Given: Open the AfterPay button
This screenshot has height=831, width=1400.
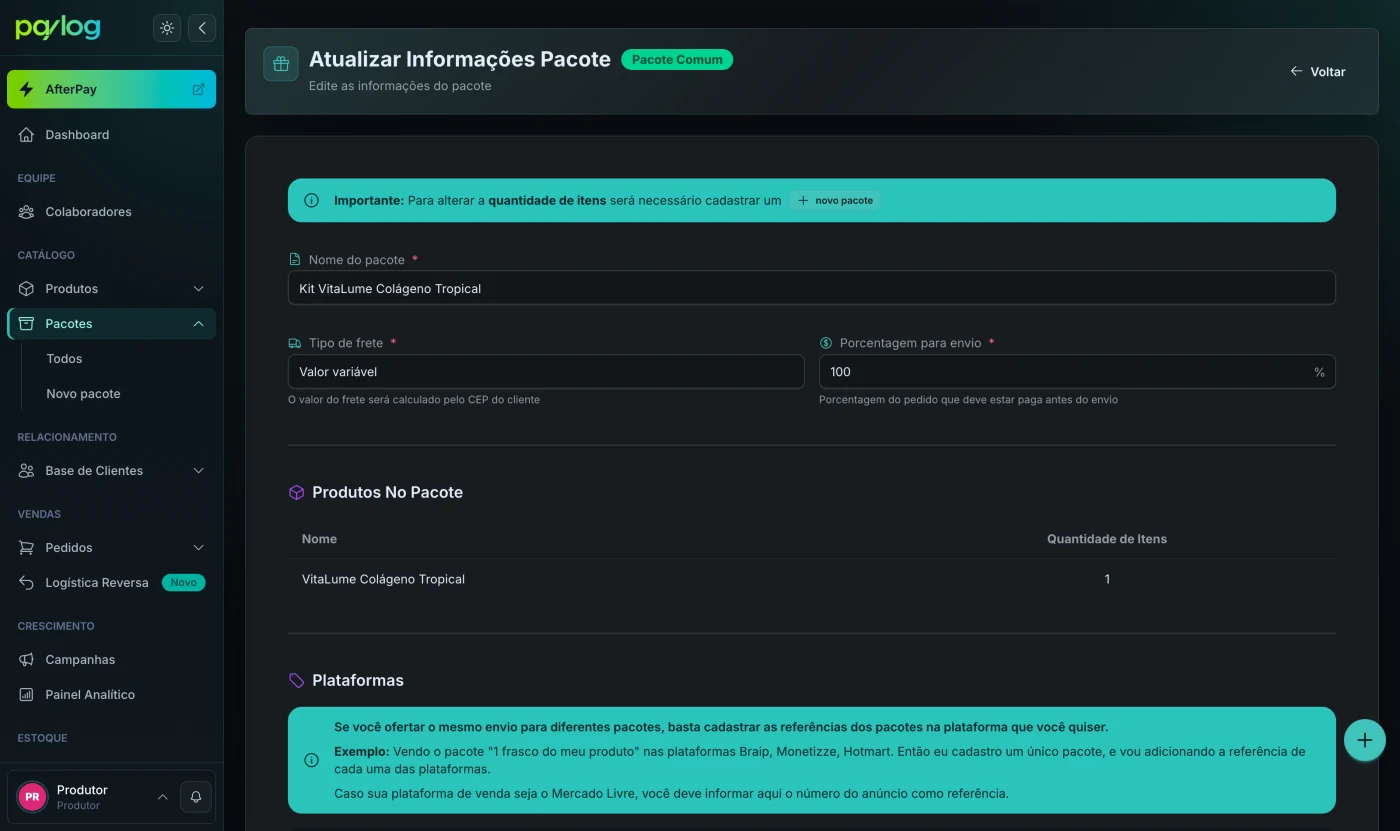Looking at the screenshot, I should click(x=111, y=89).
